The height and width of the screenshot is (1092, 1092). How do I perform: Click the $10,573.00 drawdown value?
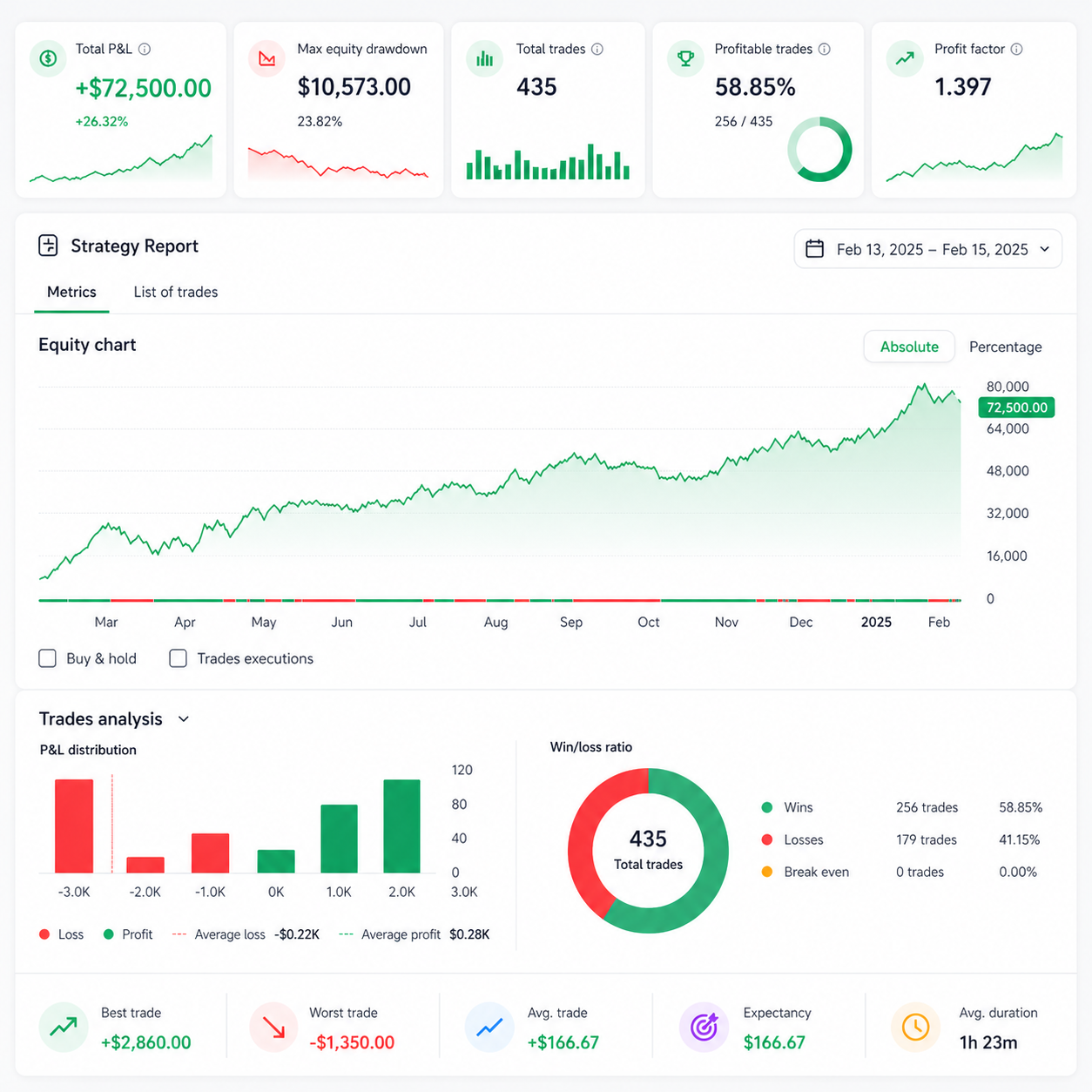(354, 87)
